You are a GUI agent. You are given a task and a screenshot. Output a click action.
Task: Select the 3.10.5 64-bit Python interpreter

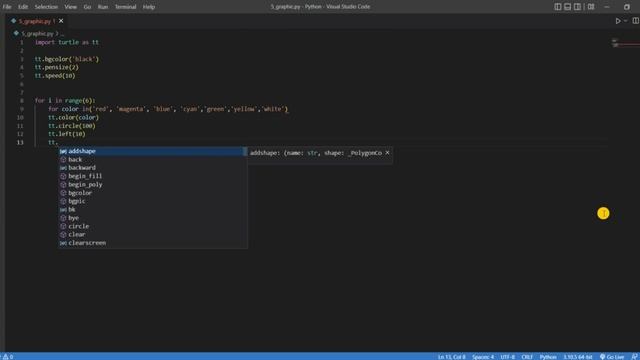pos(578,356)
